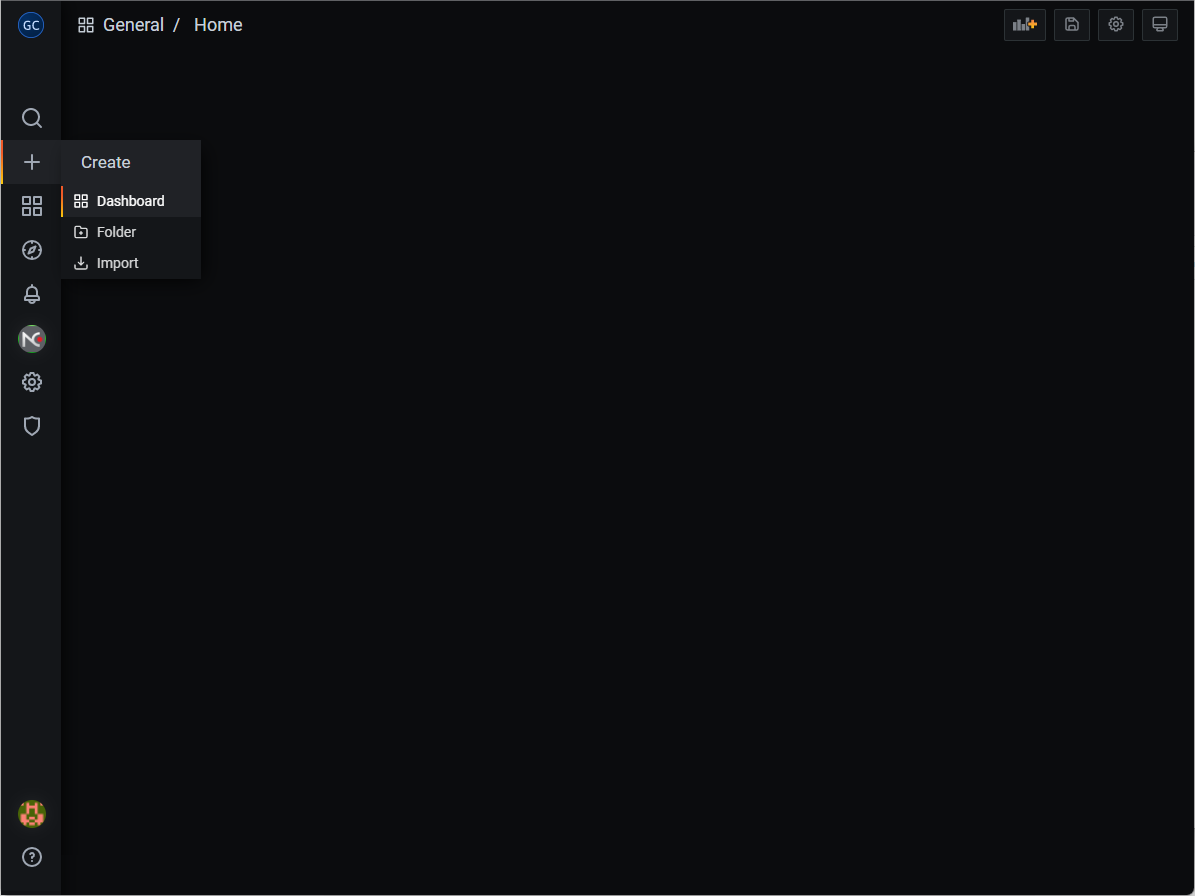Open the Dashboards grid icon in sidebar
The height and width of the screenshot is (896, 1195).
pyautogui.click(x=31, y=206)
